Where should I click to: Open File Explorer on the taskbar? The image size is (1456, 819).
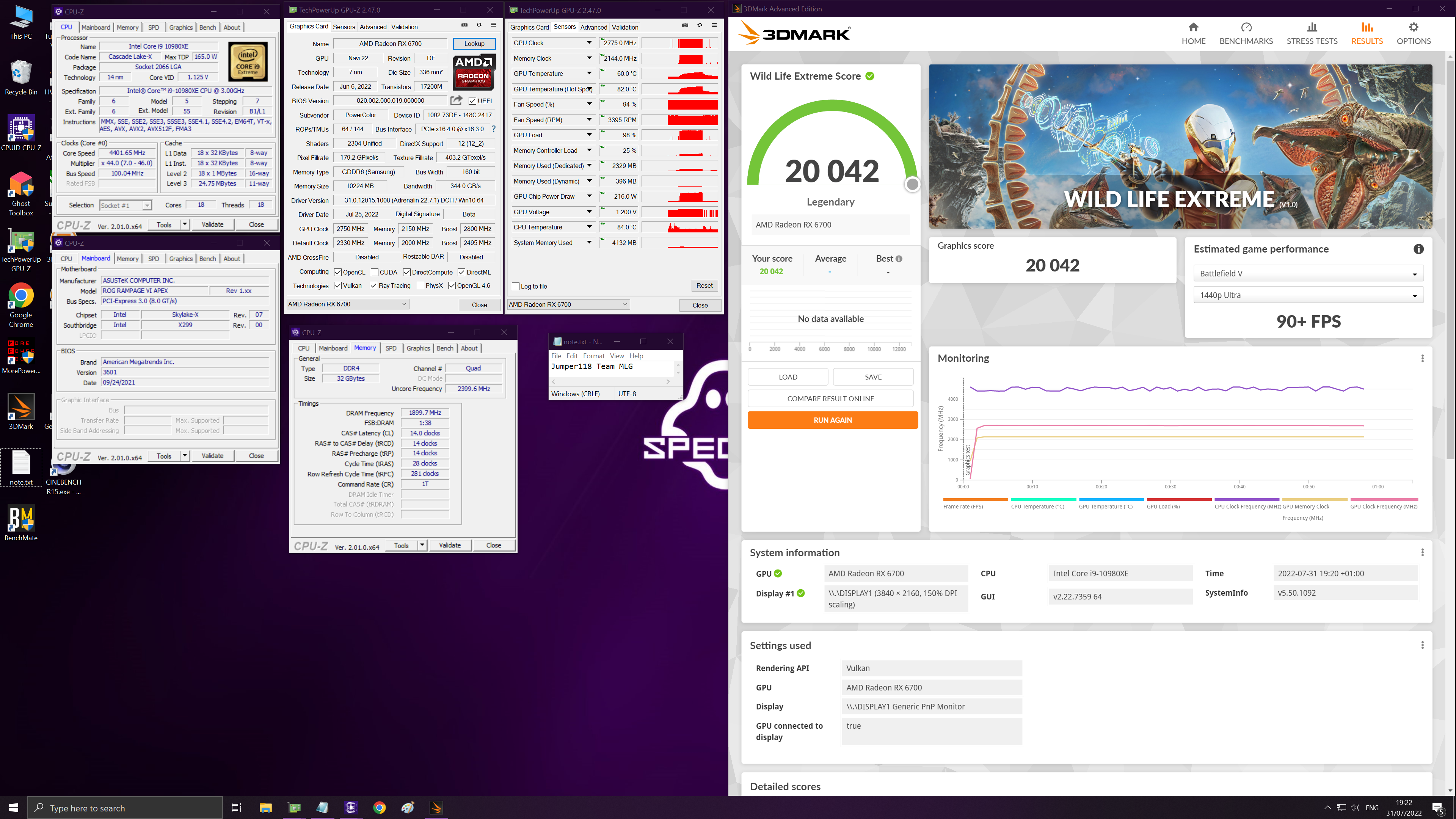pos(266,808)
